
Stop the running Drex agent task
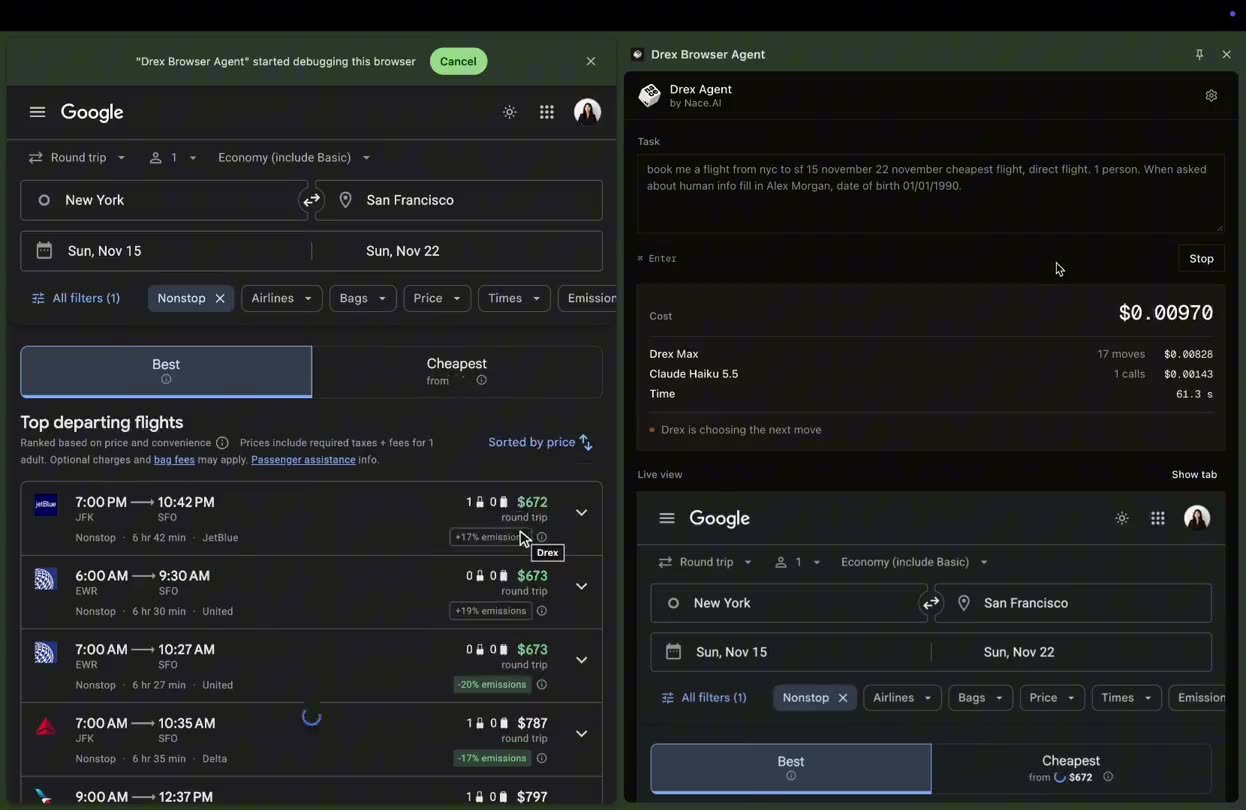[1201, 258]
